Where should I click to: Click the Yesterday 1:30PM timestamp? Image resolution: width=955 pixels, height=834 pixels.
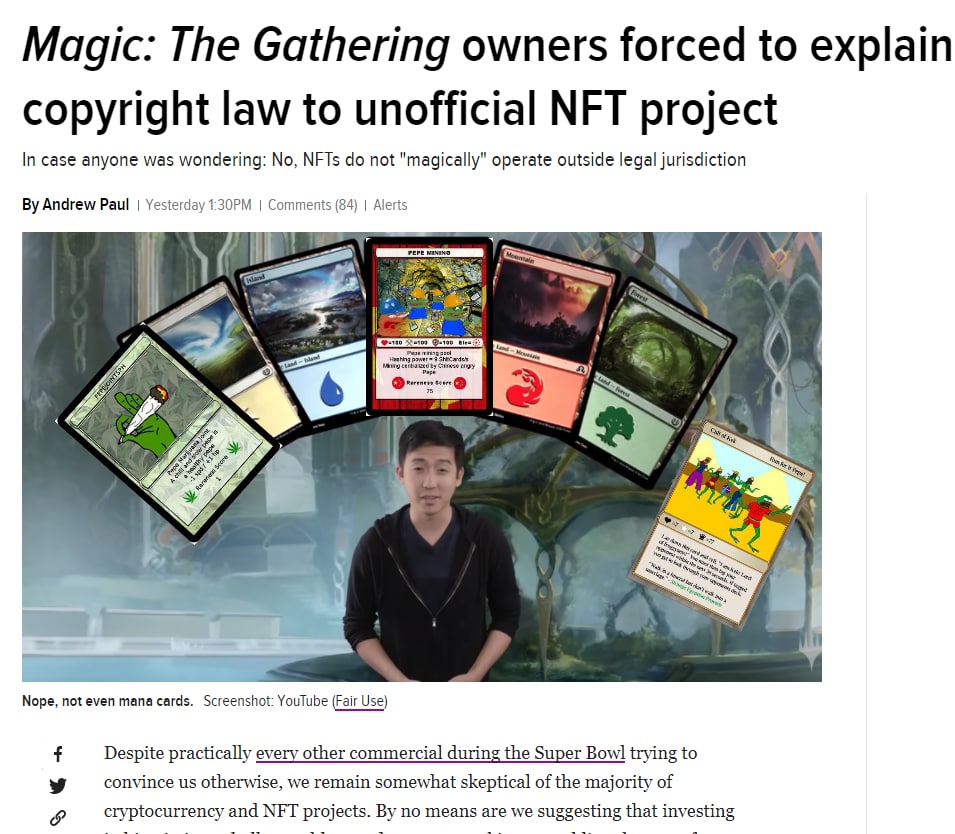click(198, 205)
